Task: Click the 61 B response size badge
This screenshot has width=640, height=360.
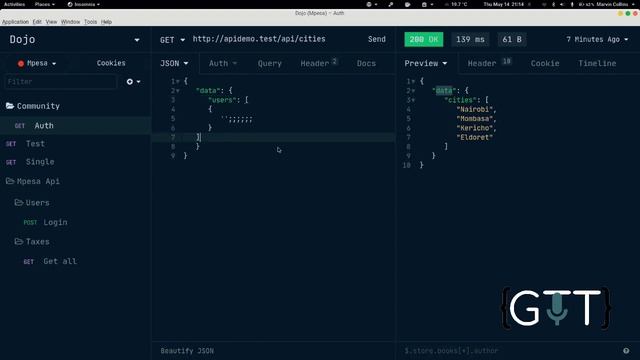Action: (x=512, y=40)
